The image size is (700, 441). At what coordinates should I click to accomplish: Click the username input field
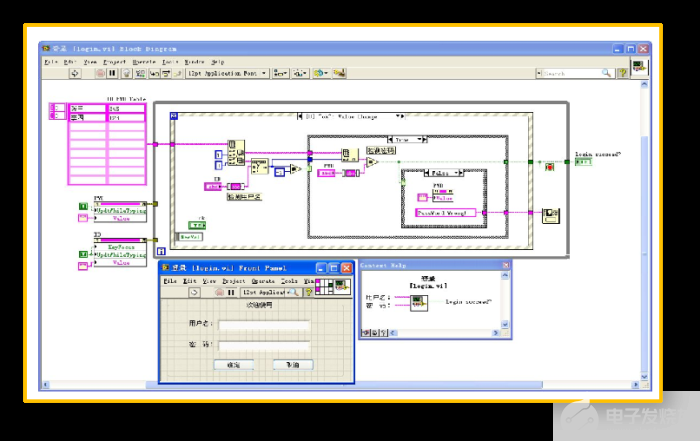[x=264, y=324]
